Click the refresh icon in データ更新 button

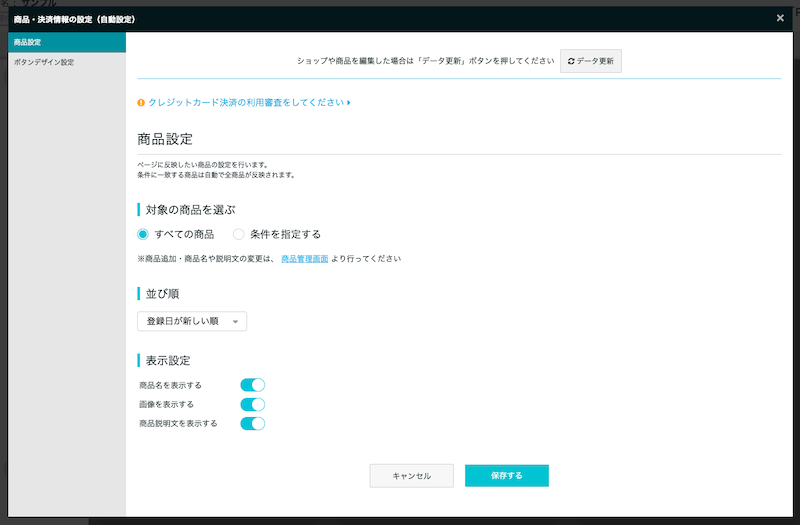click(x=571, y=61)
